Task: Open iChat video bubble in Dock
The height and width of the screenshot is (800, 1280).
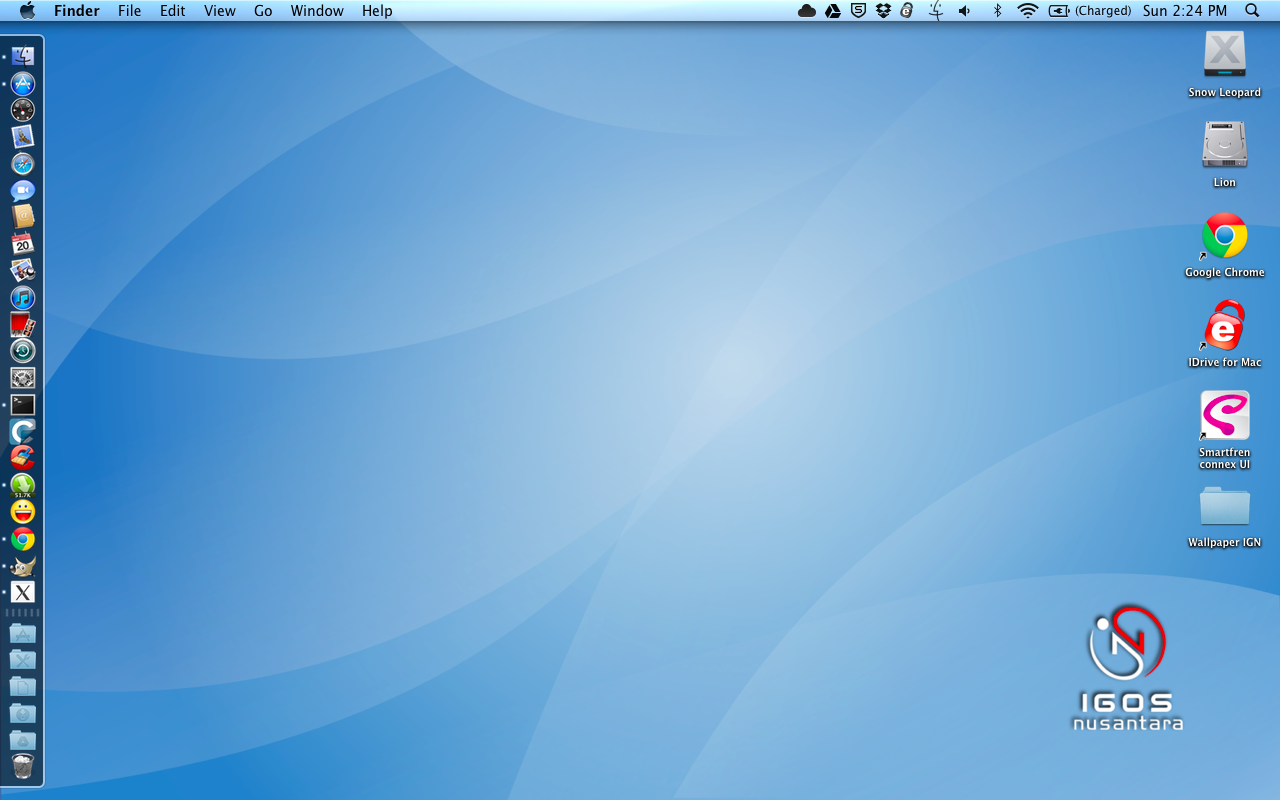Action: coord(23,191)
